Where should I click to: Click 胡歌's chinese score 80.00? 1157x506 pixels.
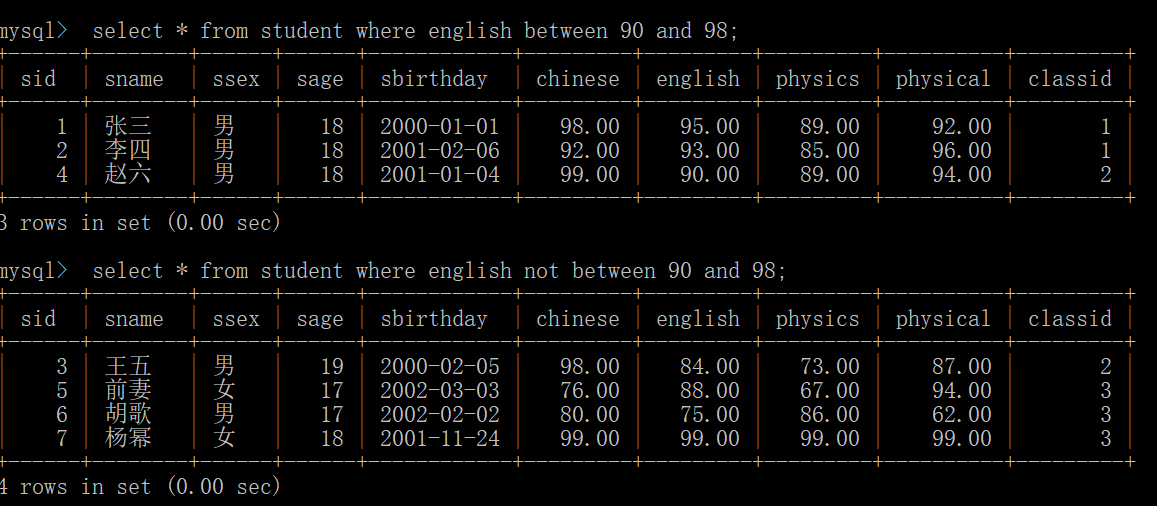tap(590, 414)
